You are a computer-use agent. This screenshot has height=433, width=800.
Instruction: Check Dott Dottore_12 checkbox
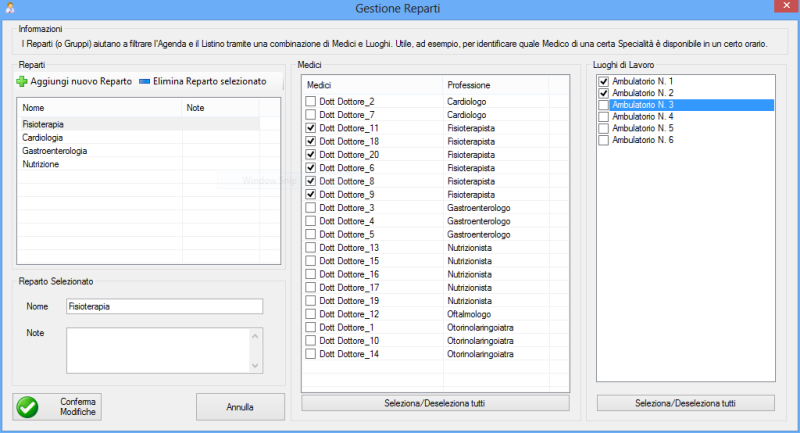tap(311, 314)
